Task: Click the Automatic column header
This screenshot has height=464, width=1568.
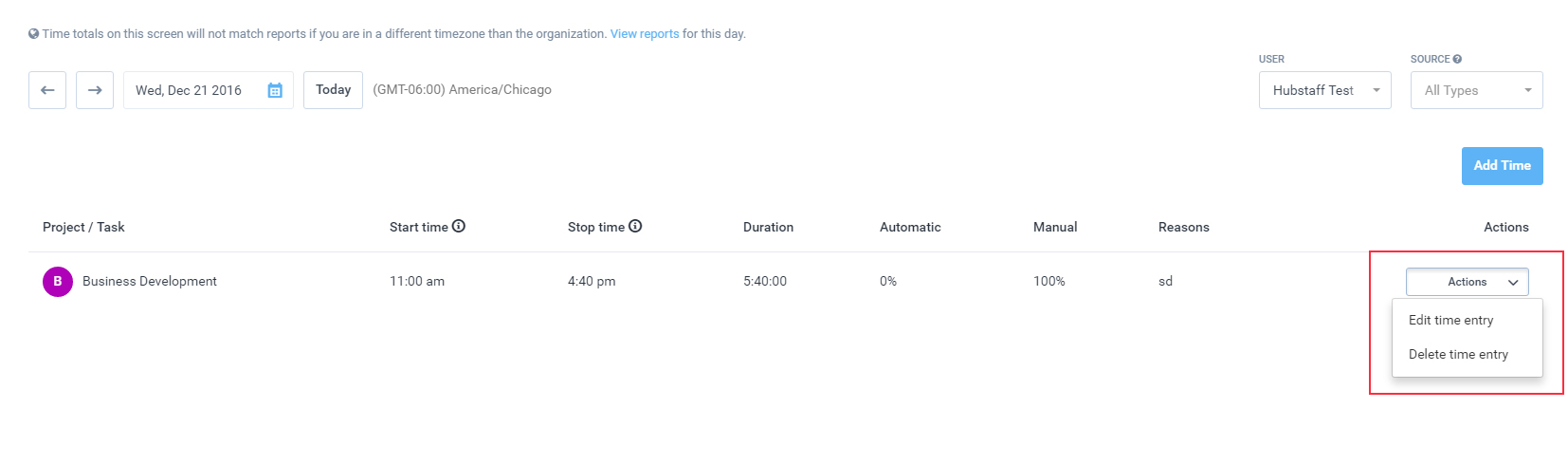Action: tap(910, 227)
